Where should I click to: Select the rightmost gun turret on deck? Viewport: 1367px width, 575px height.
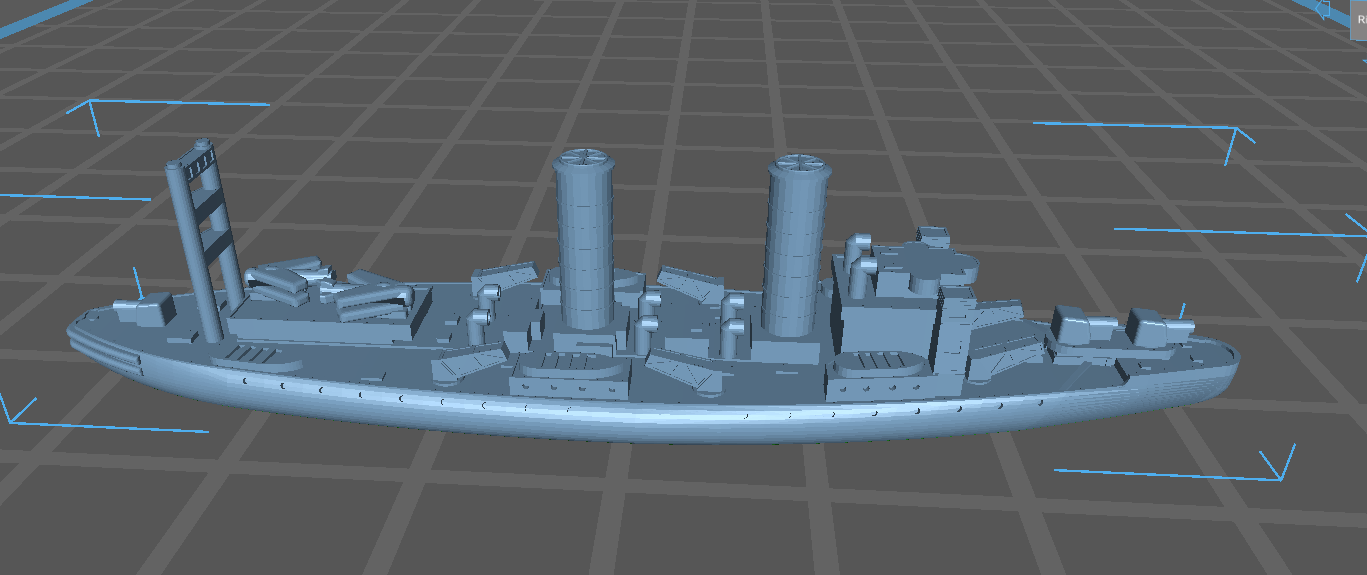click(x=1152, y=325)
